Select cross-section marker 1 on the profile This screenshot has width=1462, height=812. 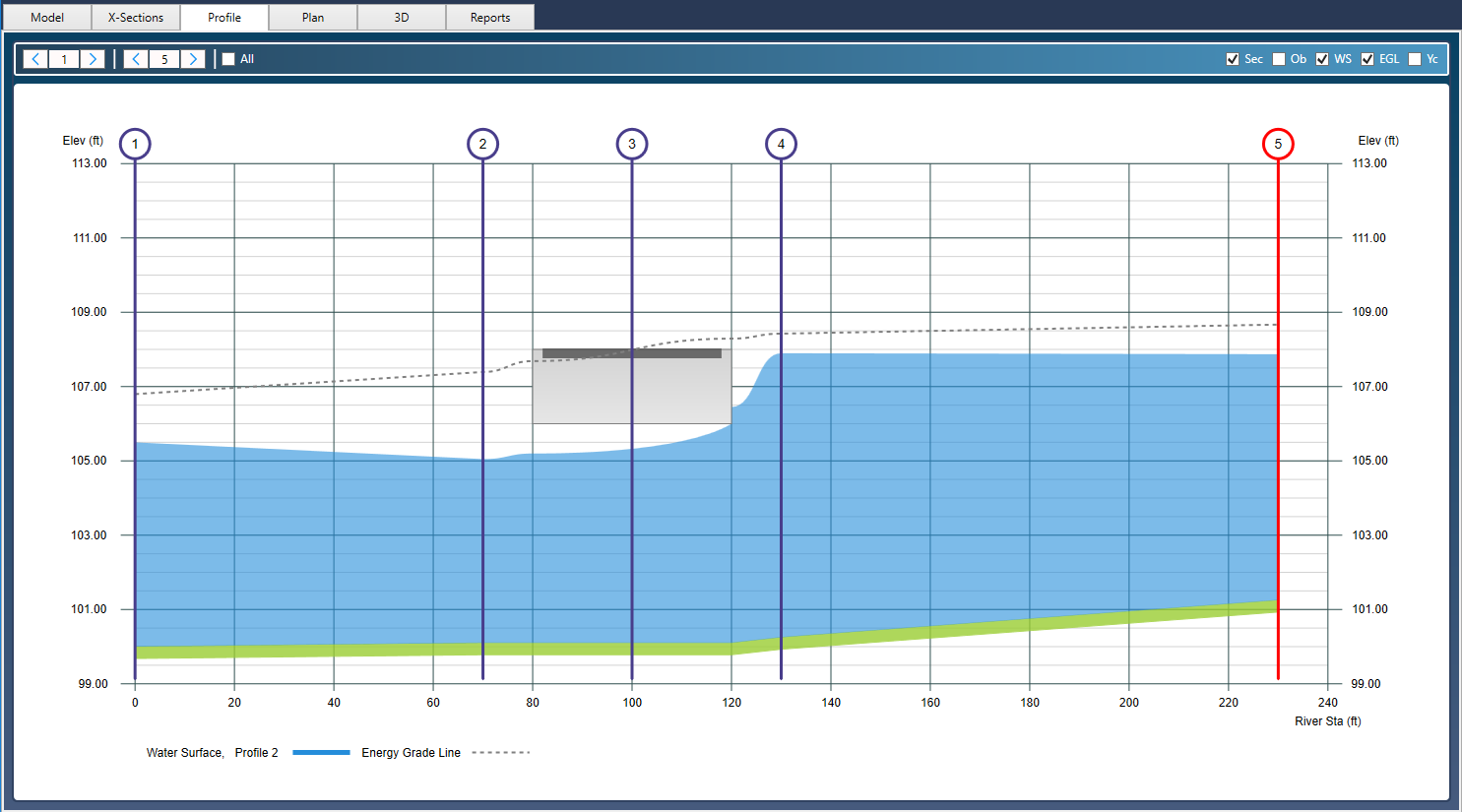(x=135, y=143)
